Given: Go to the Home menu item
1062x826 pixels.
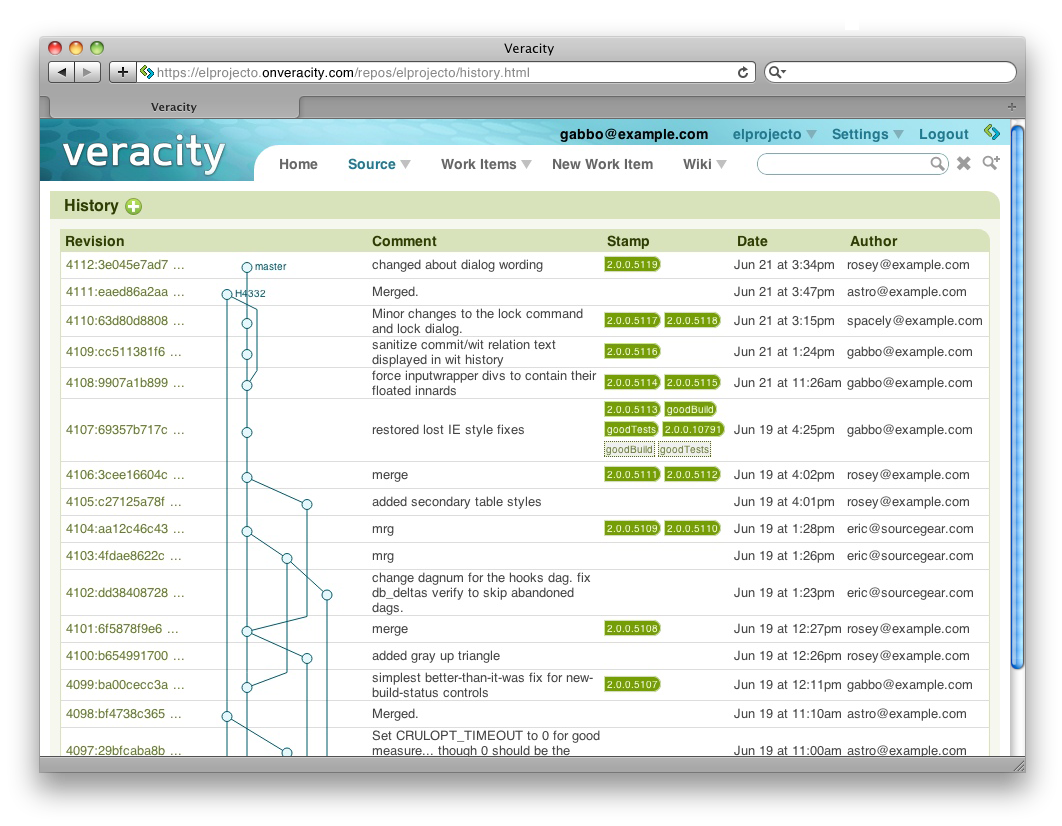Looking at the screenshot, I should pyautogui.click(x=298, y=164).
